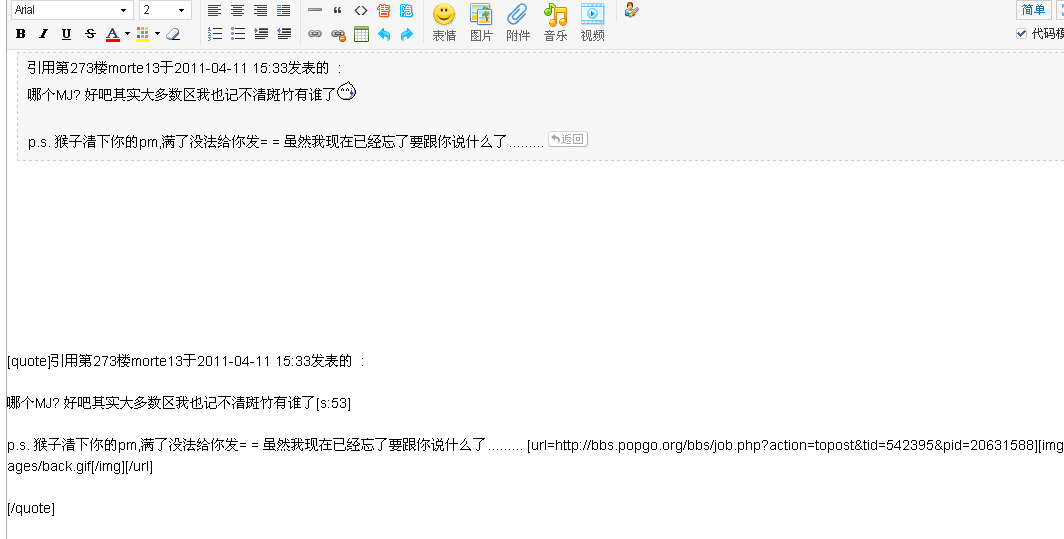
Task: Increase text indent
Action: click(261, 34)
